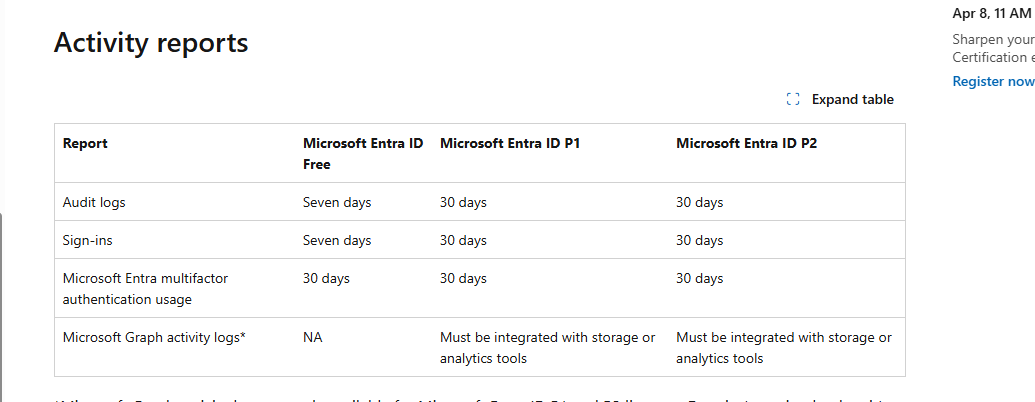Click the Activity reports heading
1035x402 pixels.
[x=151, y=42]
